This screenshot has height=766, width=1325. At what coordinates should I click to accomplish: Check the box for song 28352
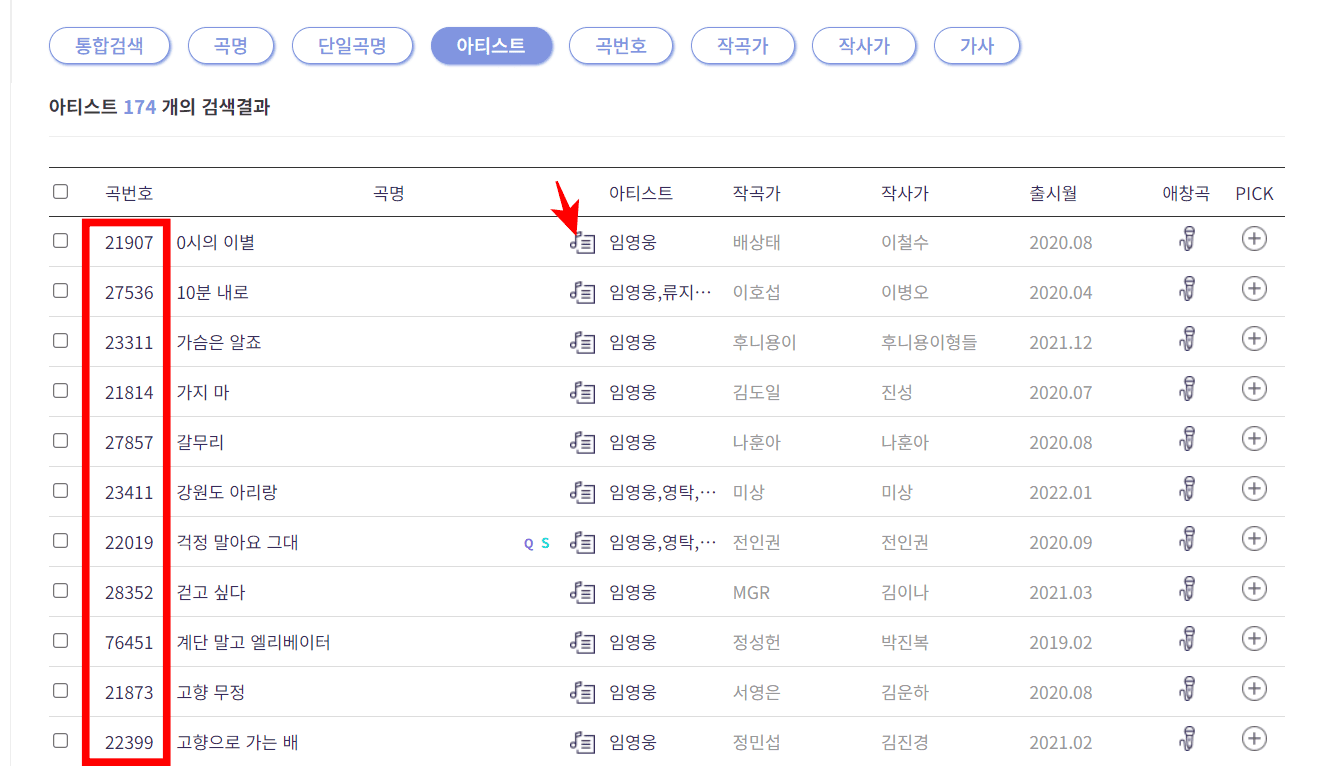point(61,591)
